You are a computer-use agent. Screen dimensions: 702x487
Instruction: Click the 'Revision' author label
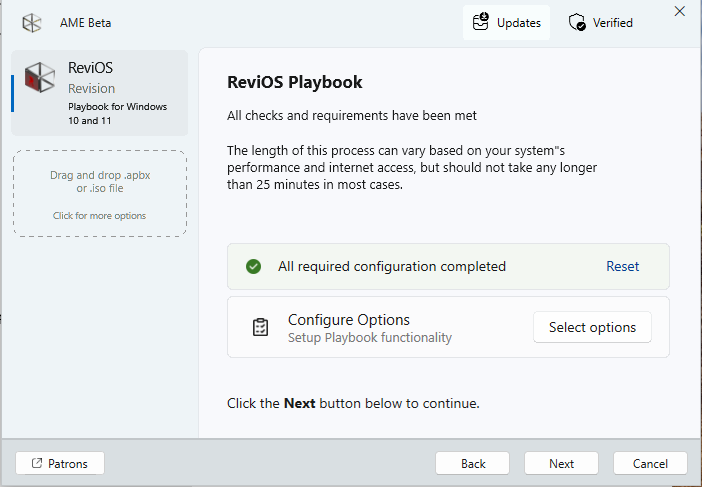[x=91, y=89]
